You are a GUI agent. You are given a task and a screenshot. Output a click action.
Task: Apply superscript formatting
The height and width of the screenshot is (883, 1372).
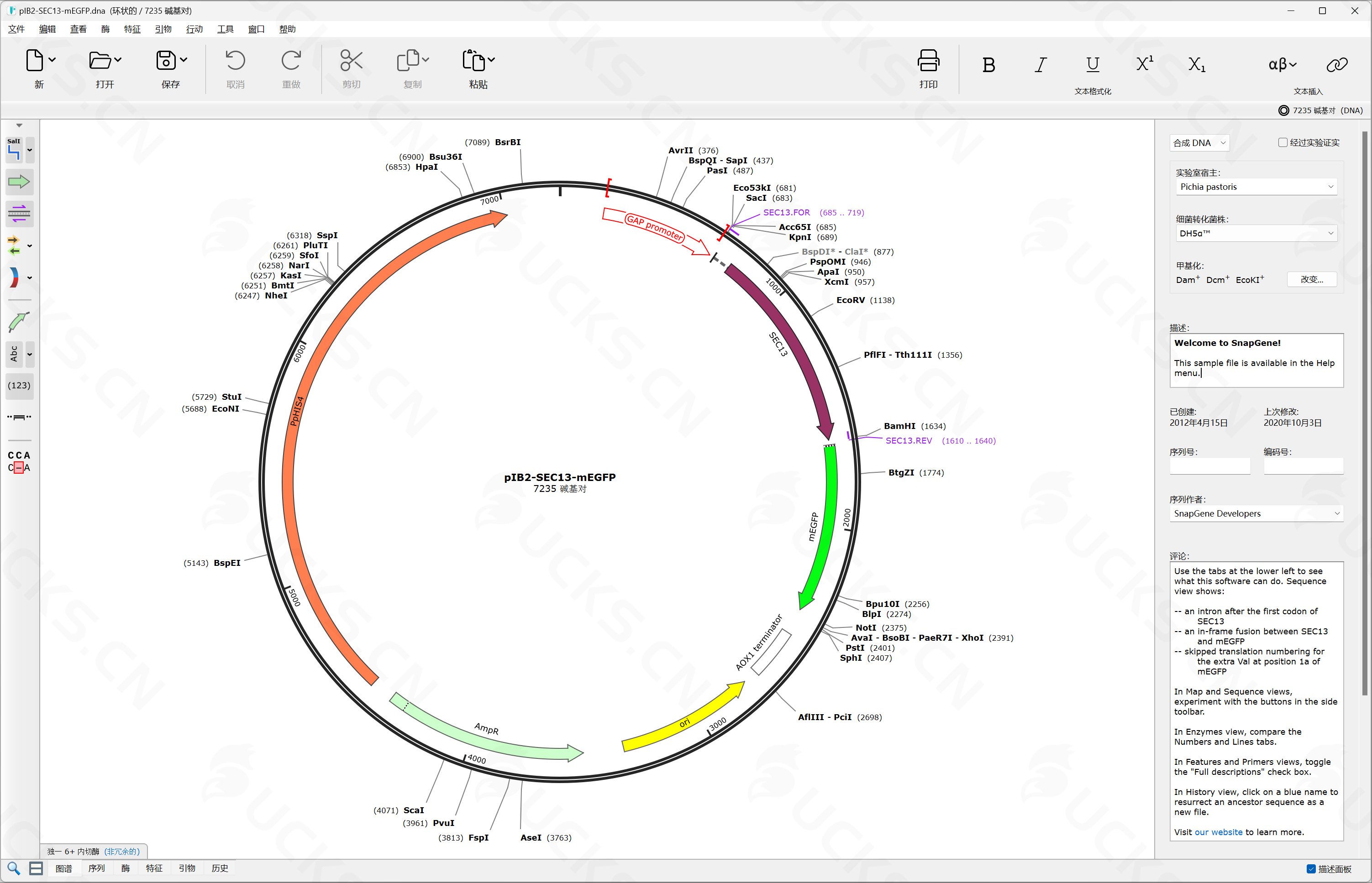(1145, 63)
